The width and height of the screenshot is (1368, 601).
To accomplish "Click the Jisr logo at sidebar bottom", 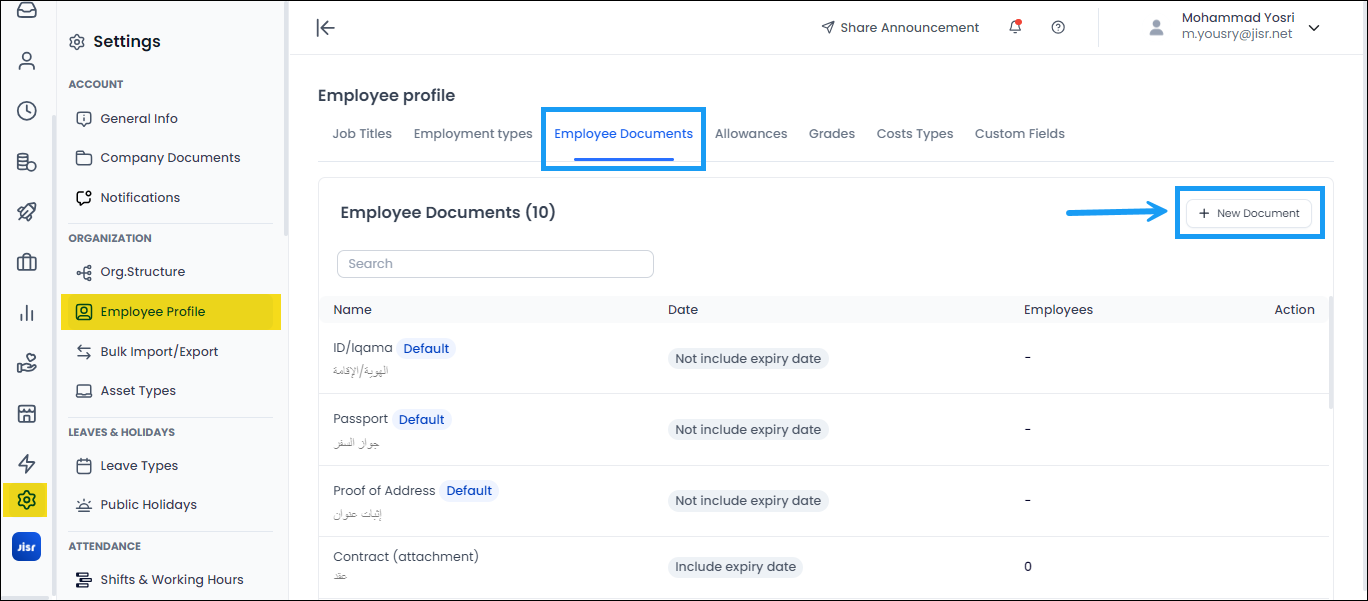I will point(26,546).
